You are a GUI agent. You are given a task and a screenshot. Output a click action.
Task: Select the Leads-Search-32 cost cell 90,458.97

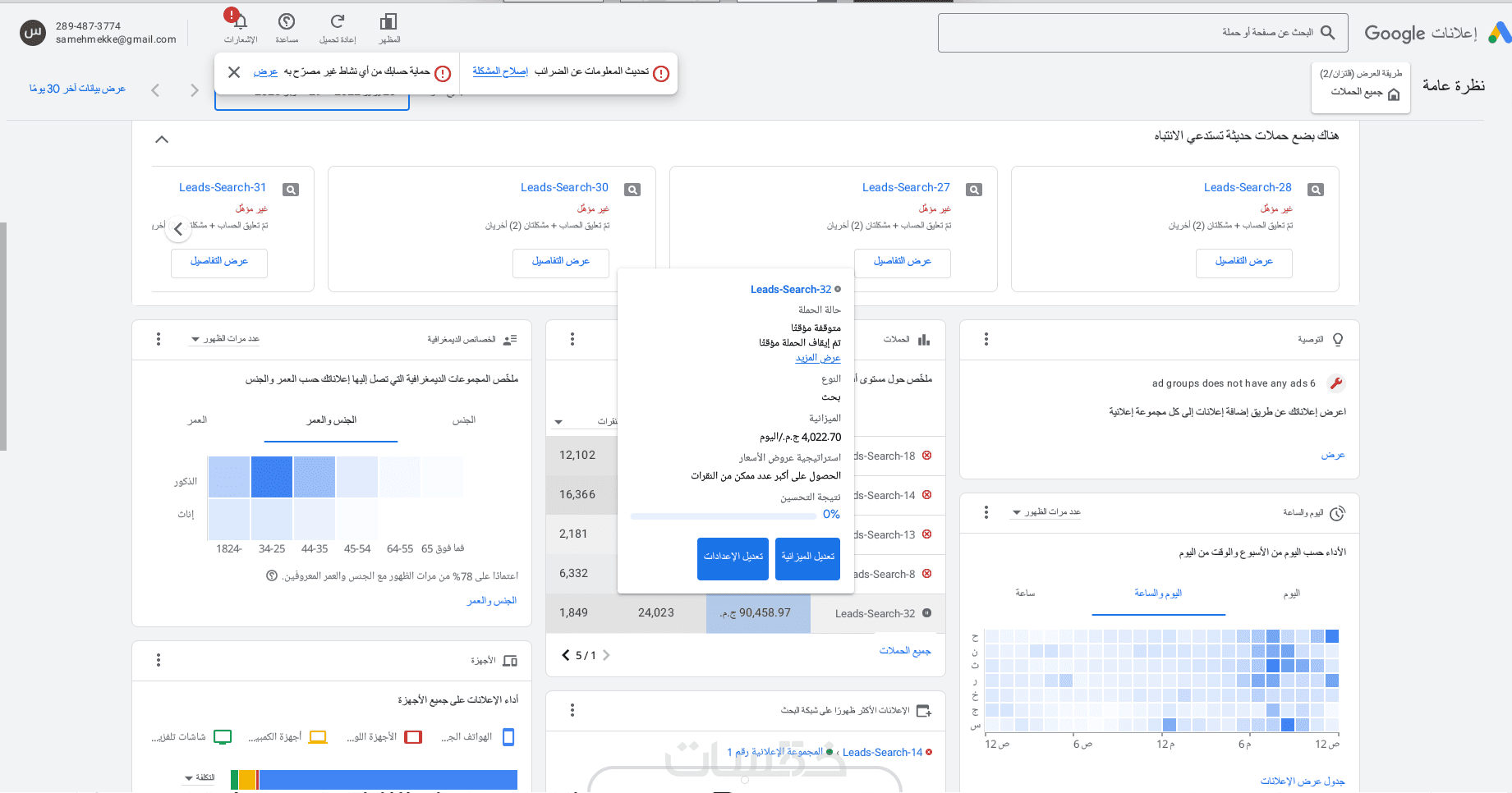tap(758, 613)
